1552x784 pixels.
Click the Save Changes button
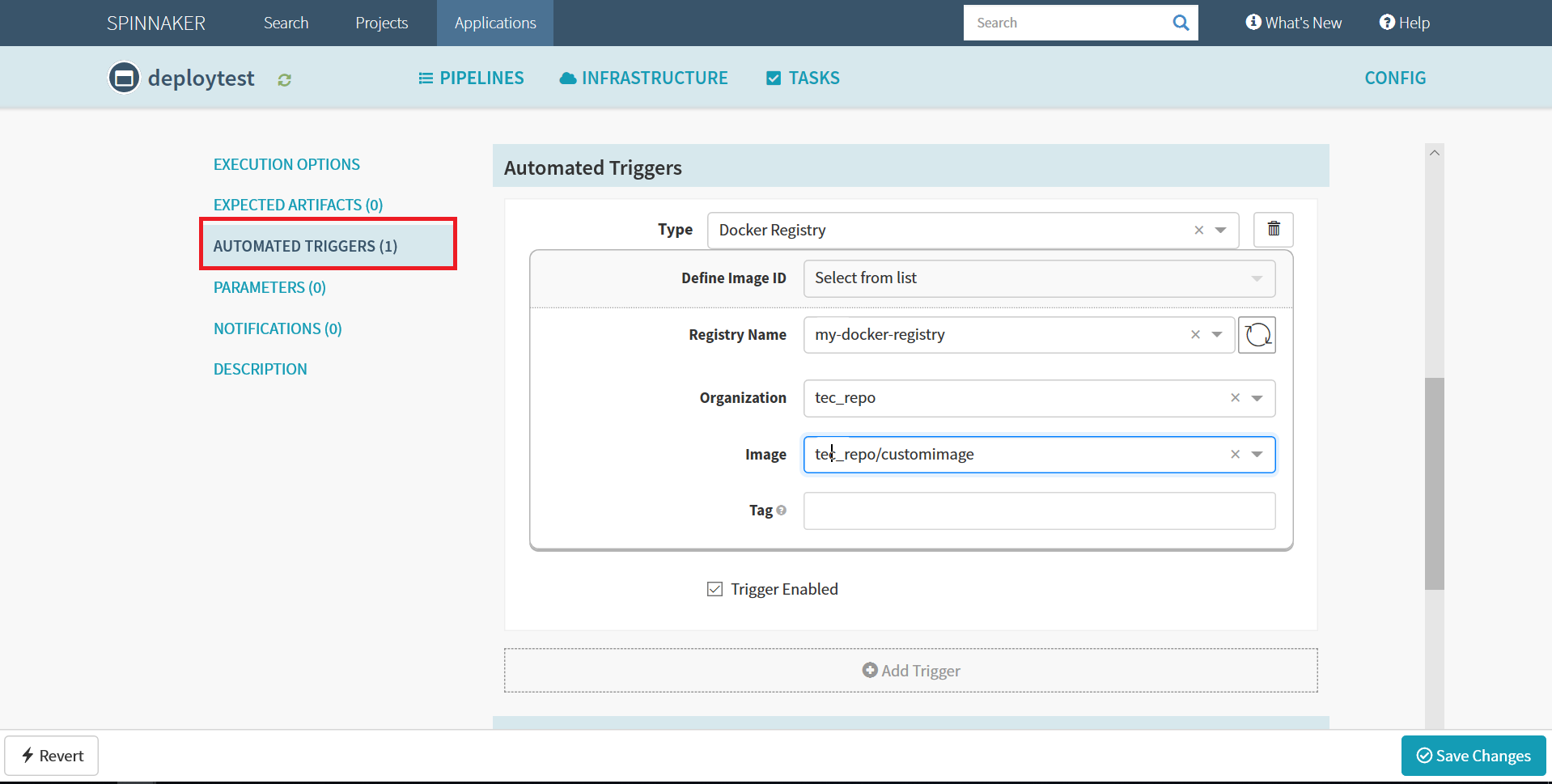click(1473, 756)
